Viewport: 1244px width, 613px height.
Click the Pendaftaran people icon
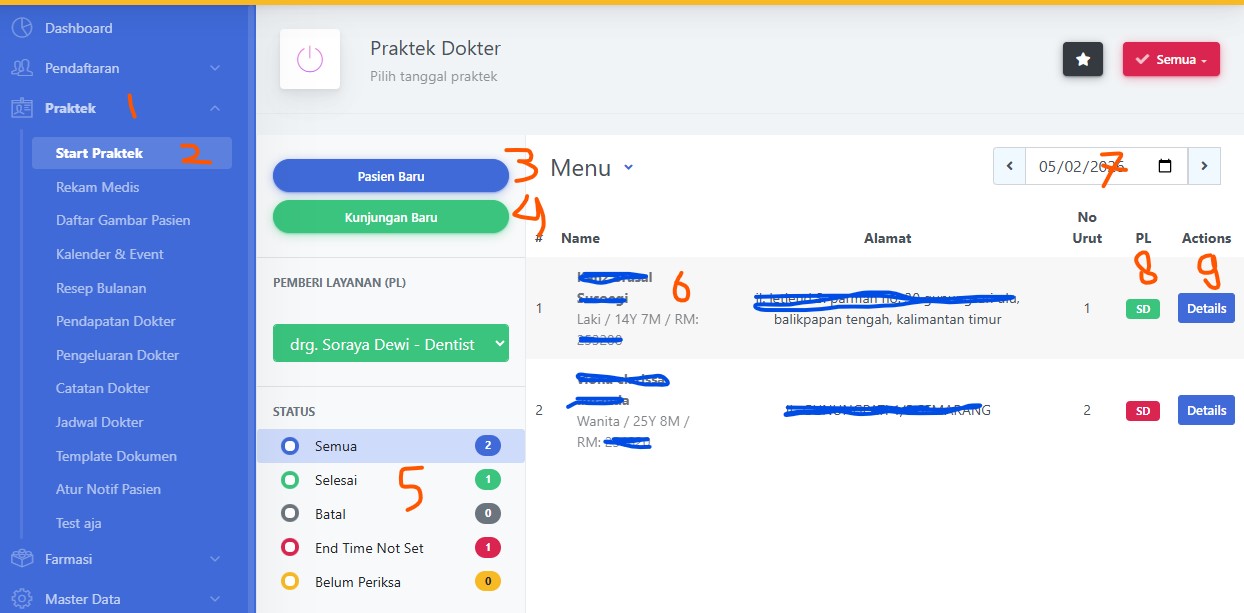click(22, 68)
